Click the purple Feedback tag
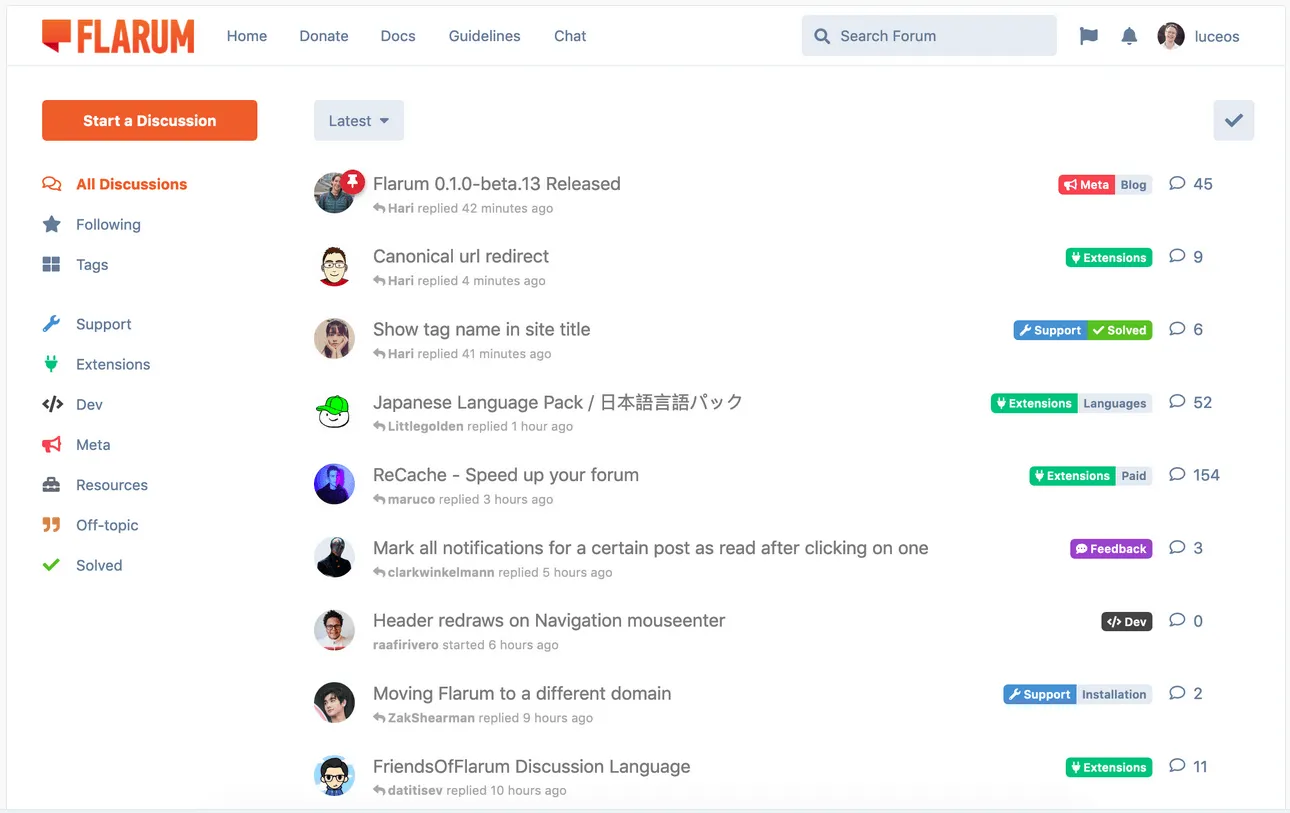This screenshot has height=813, width=1290. point(1111,549)
